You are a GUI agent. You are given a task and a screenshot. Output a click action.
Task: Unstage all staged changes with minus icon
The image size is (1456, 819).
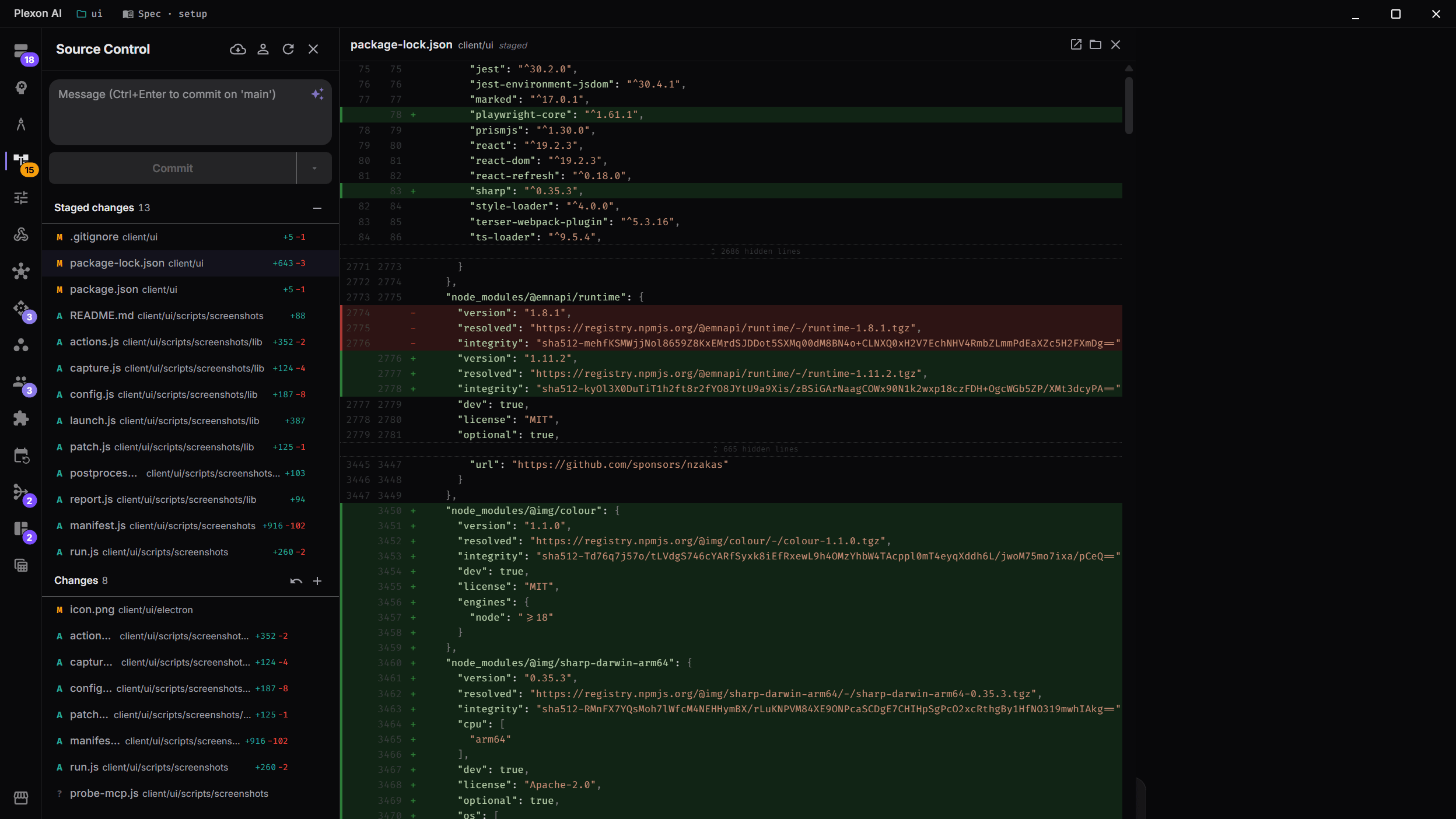[x=317, y=208]
